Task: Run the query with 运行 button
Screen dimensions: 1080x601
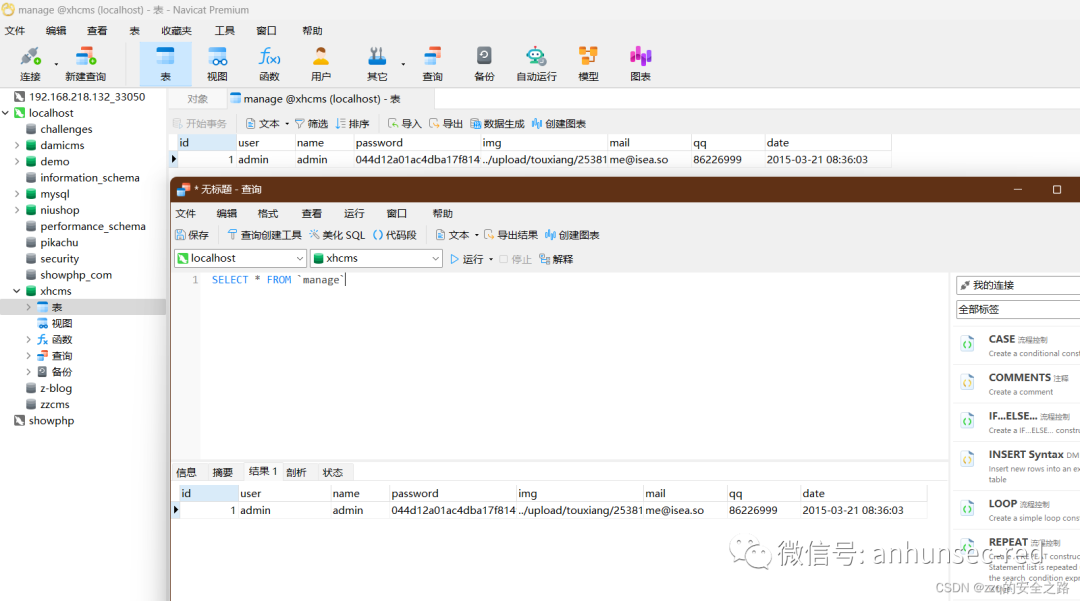Action: click(x=466, y=260)
